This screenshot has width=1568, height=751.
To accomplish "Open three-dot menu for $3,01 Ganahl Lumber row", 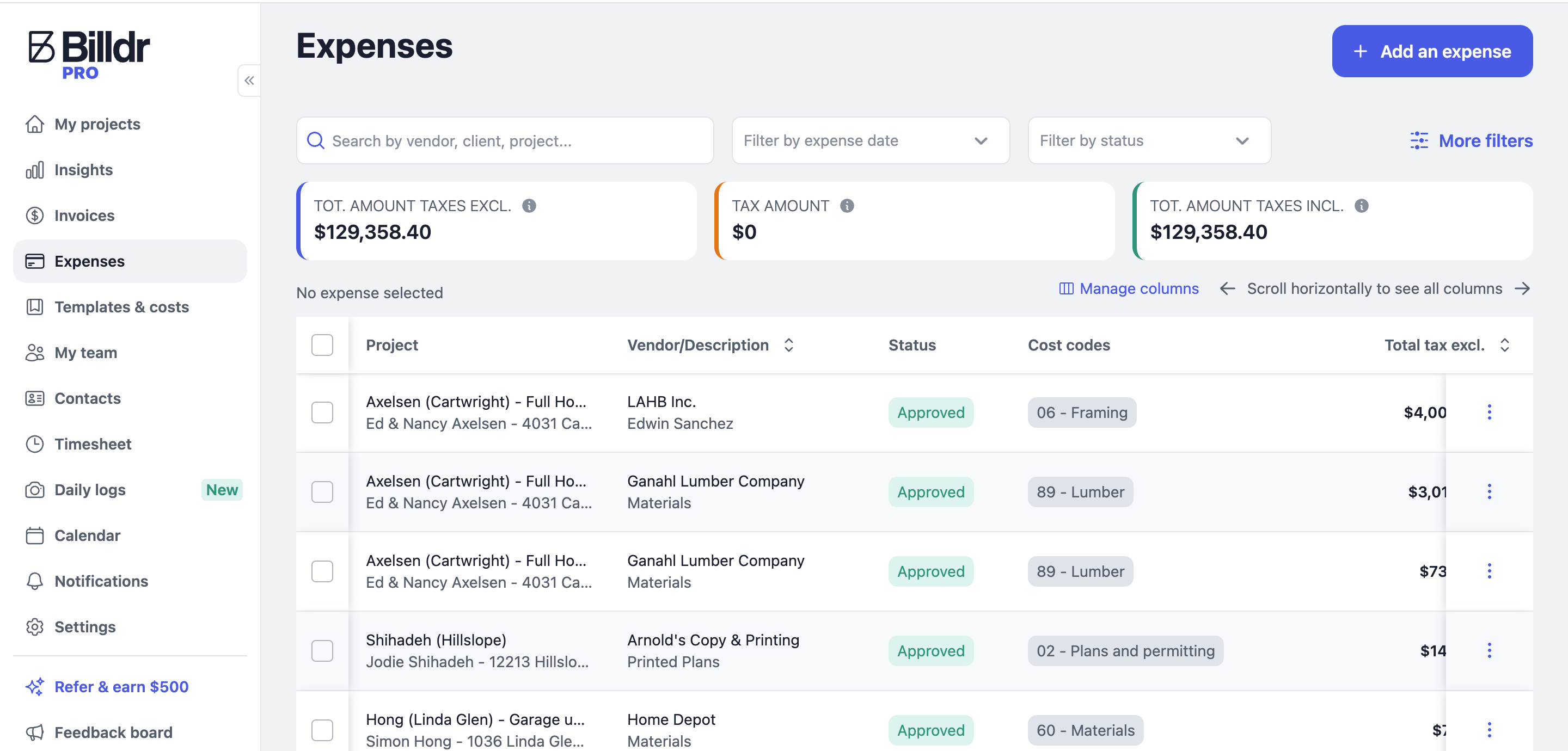I will click(1489, 492).
